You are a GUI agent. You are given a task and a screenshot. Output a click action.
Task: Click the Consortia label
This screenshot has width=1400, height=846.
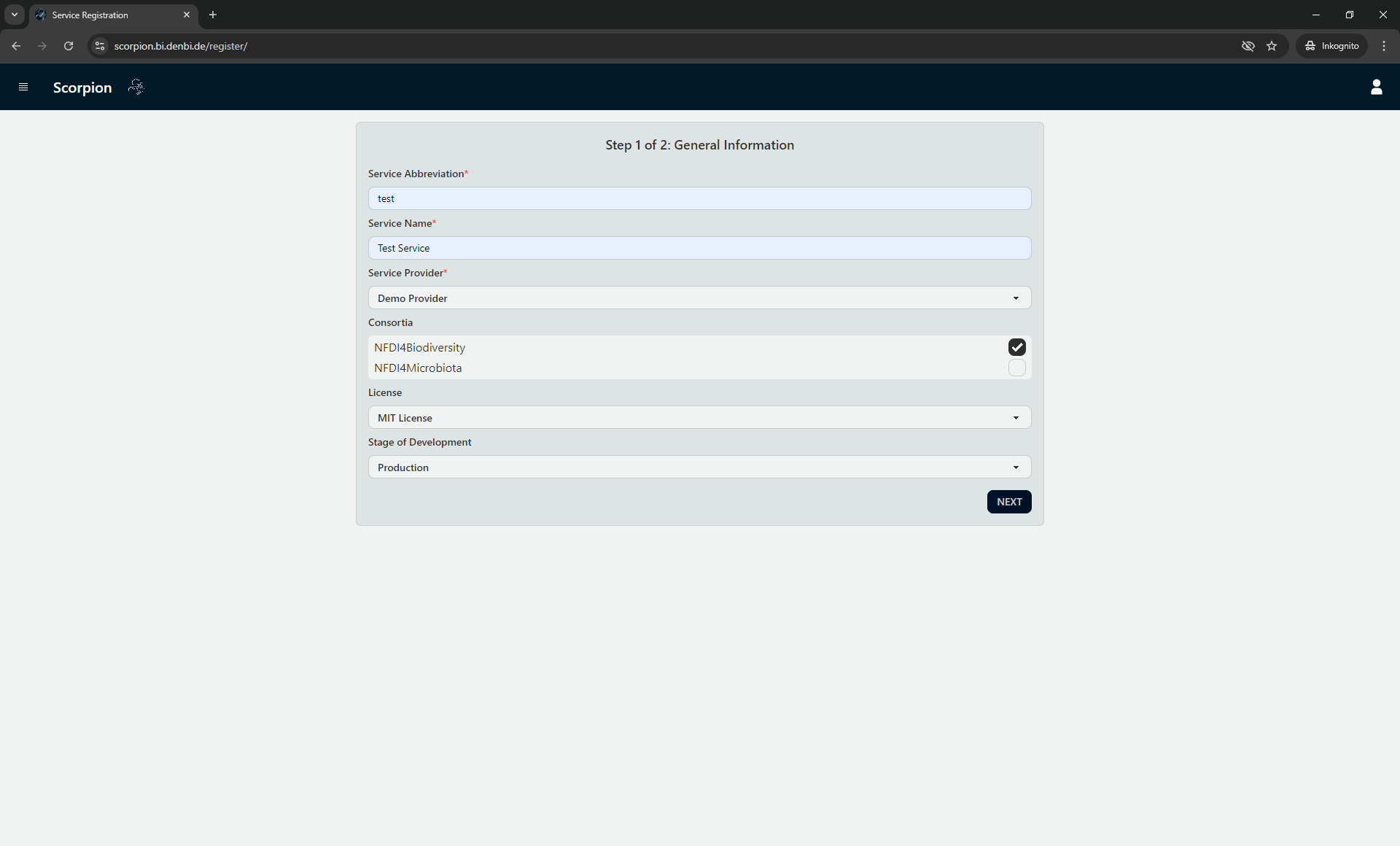pos(390,322)
